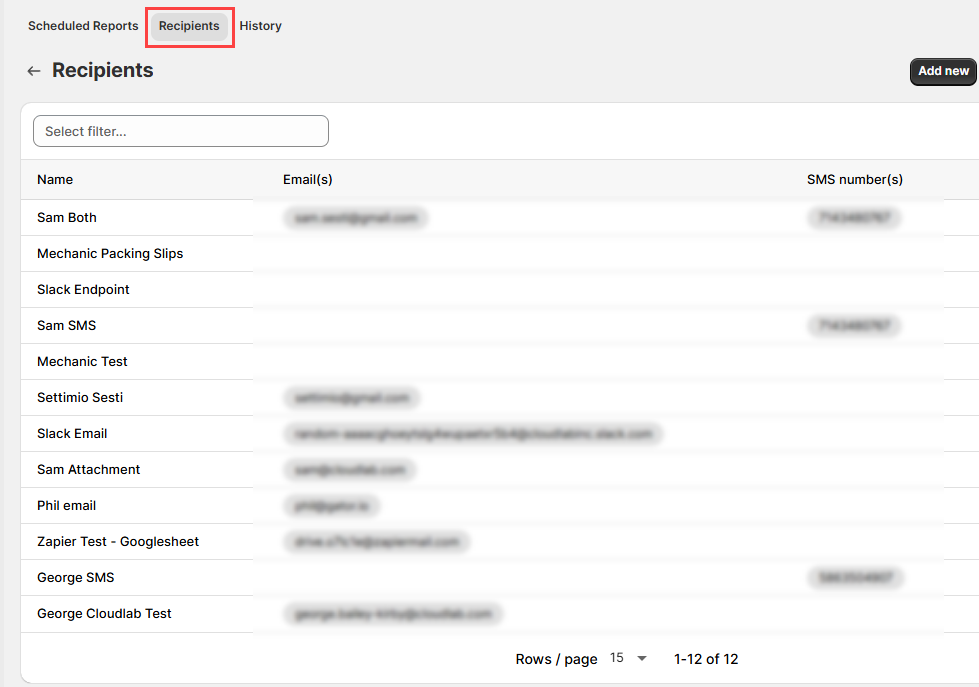This screenshot has width=979, height=687.
Task: Sort by the Name column header
Action: click(55, 180)
